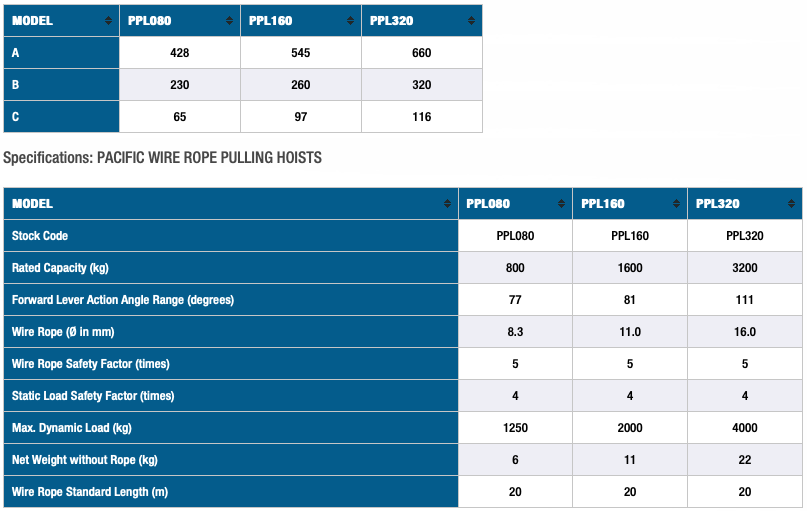This screenshot has width=807, height=511.
Task: Click sort arrows on PPL320 specifications header
Action: (x=791, y=204)
